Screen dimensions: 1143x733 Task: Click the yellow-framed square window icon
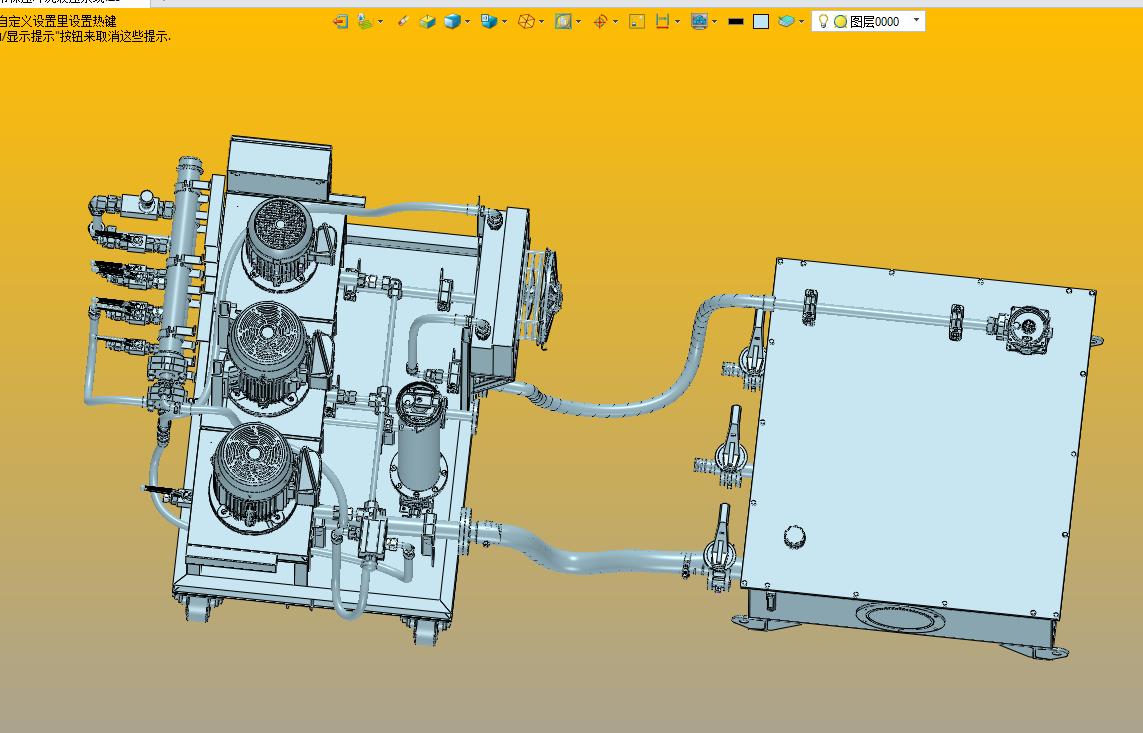pyautogui.click(x=637, y=22)
